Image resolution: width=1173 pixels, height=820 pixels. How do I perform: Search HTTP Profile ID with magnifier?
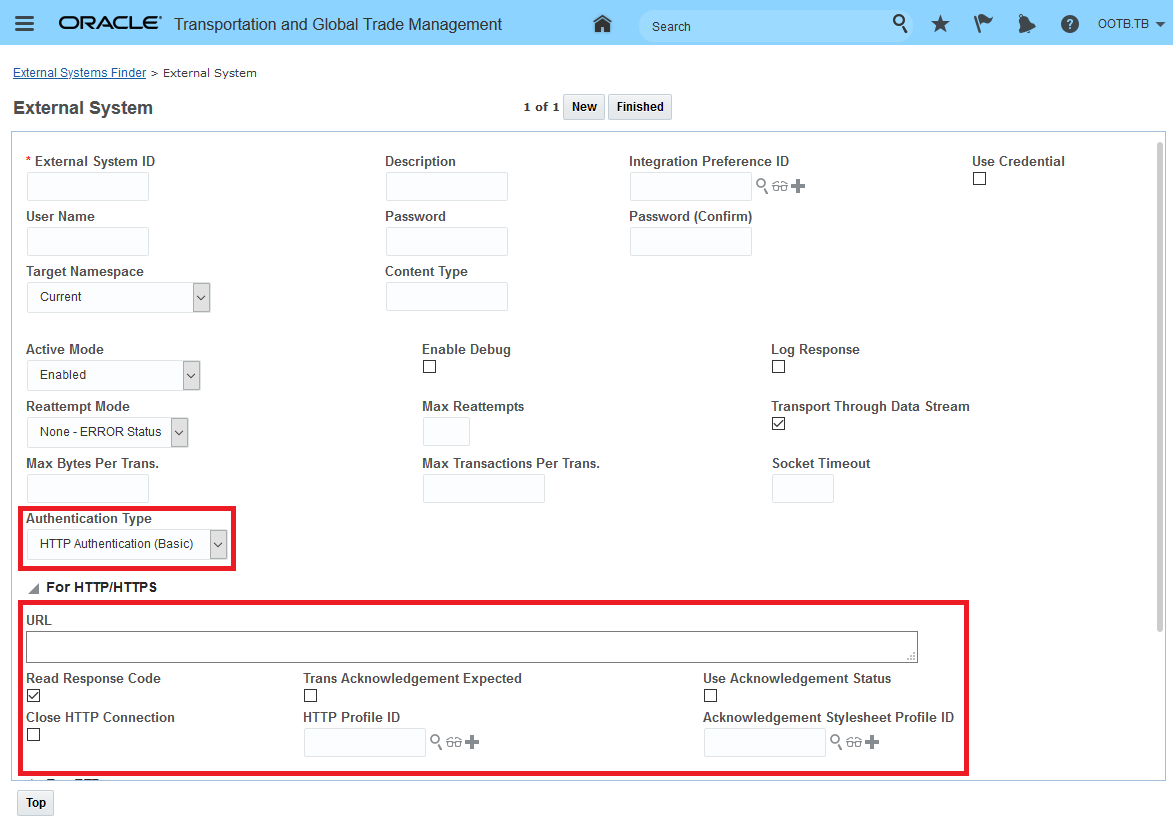(x=436, y=742)
